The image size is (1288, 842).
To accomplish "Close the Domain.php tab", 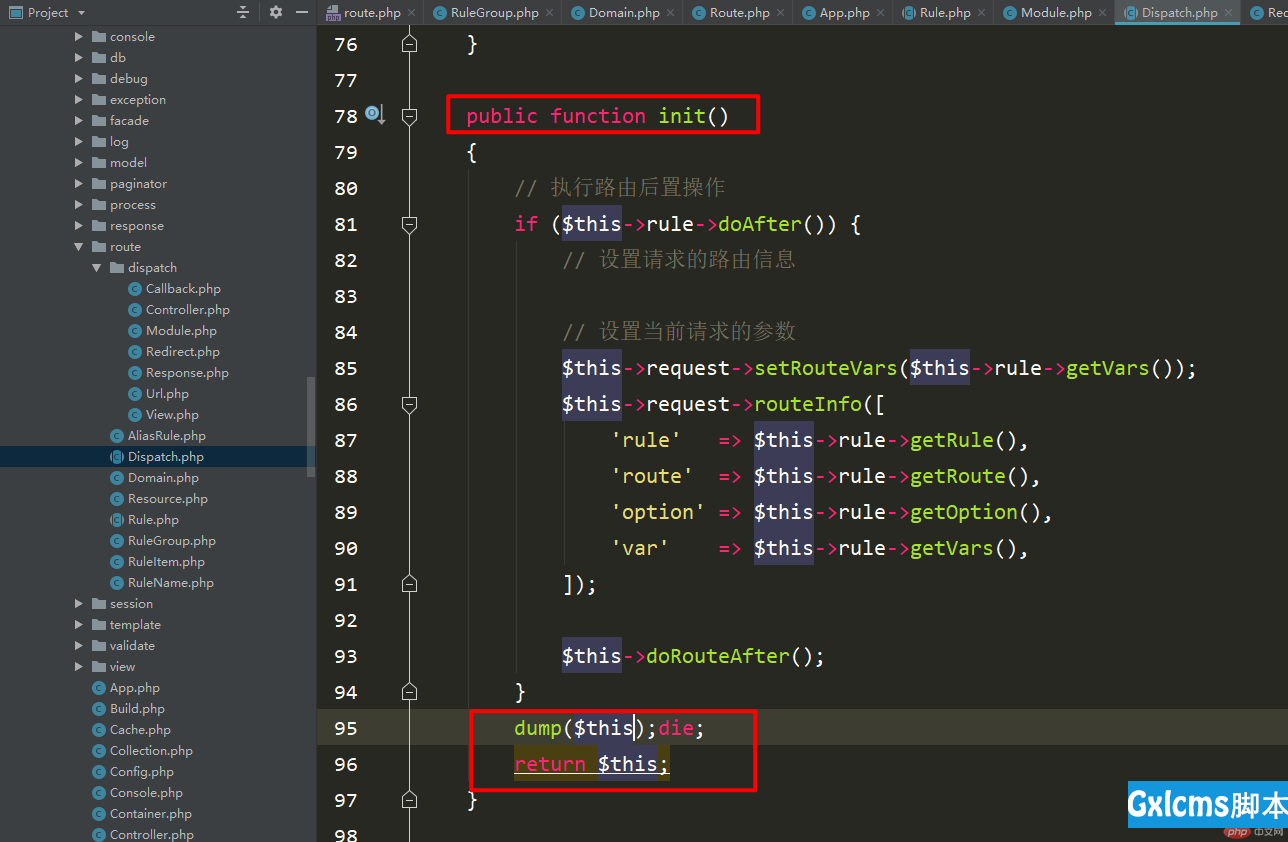I will [x=670, y=12].
